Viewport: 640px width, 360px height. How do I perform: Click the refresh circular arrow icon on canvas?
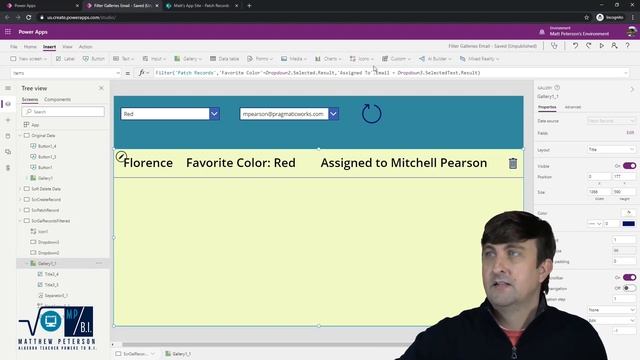pyautogui.click(x=371, y=113)
